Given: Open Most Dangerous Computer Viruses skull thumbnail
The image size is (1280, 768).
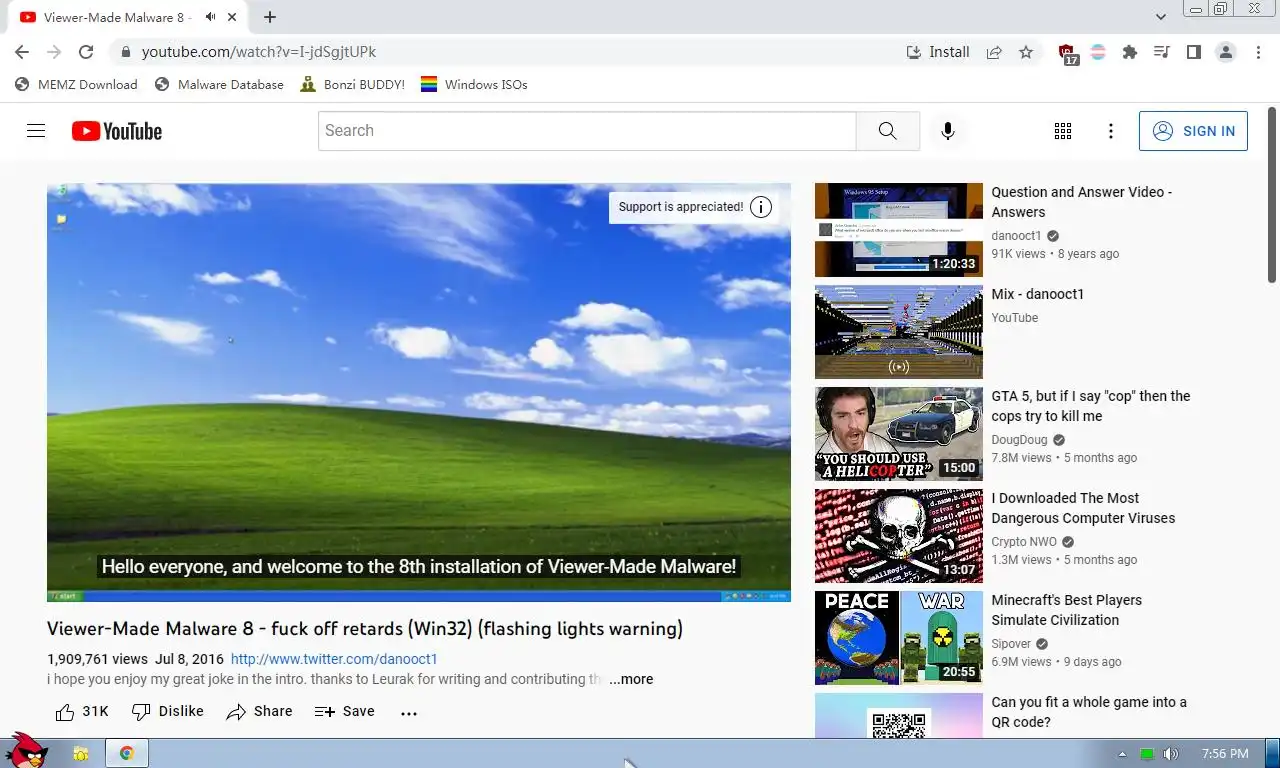Looking at the screenshot, I should (x=899, y=536).
